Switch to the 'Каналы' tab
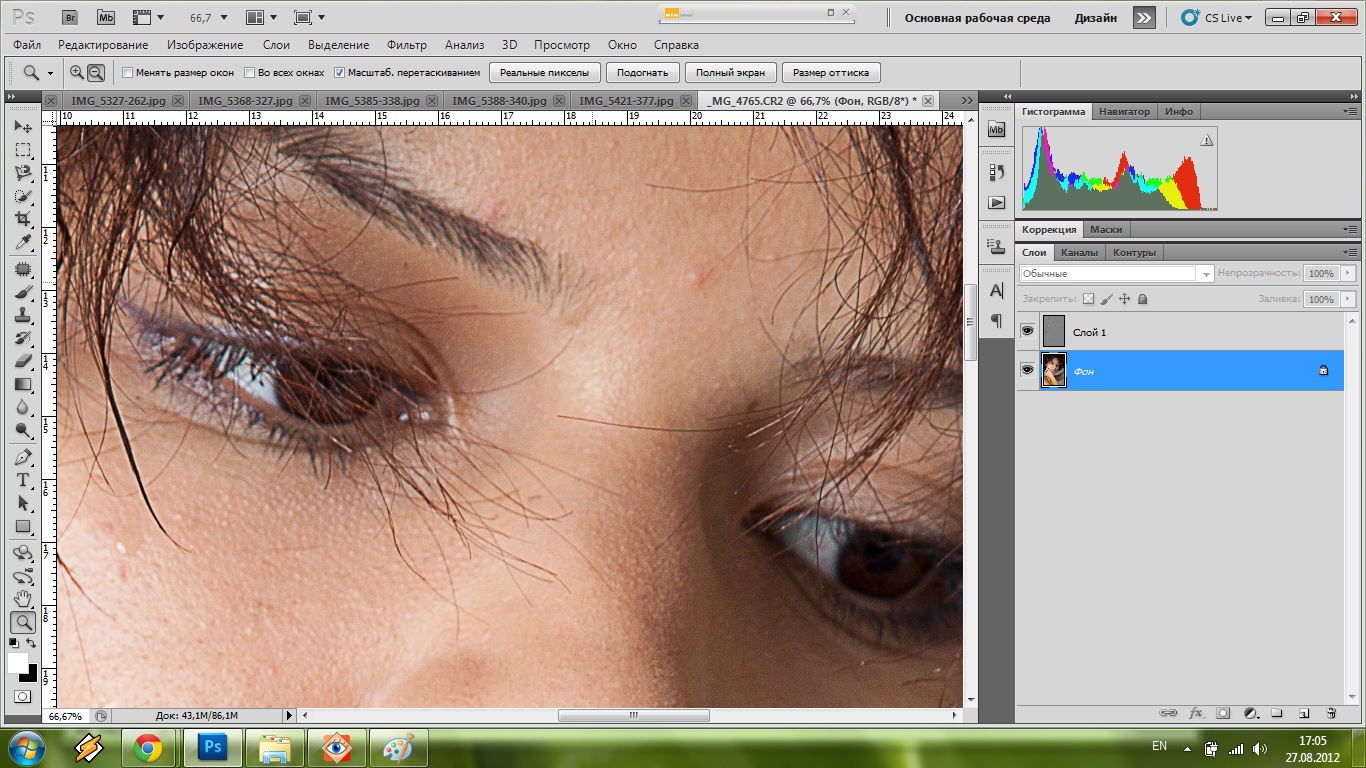 [x=1079, y=253]
